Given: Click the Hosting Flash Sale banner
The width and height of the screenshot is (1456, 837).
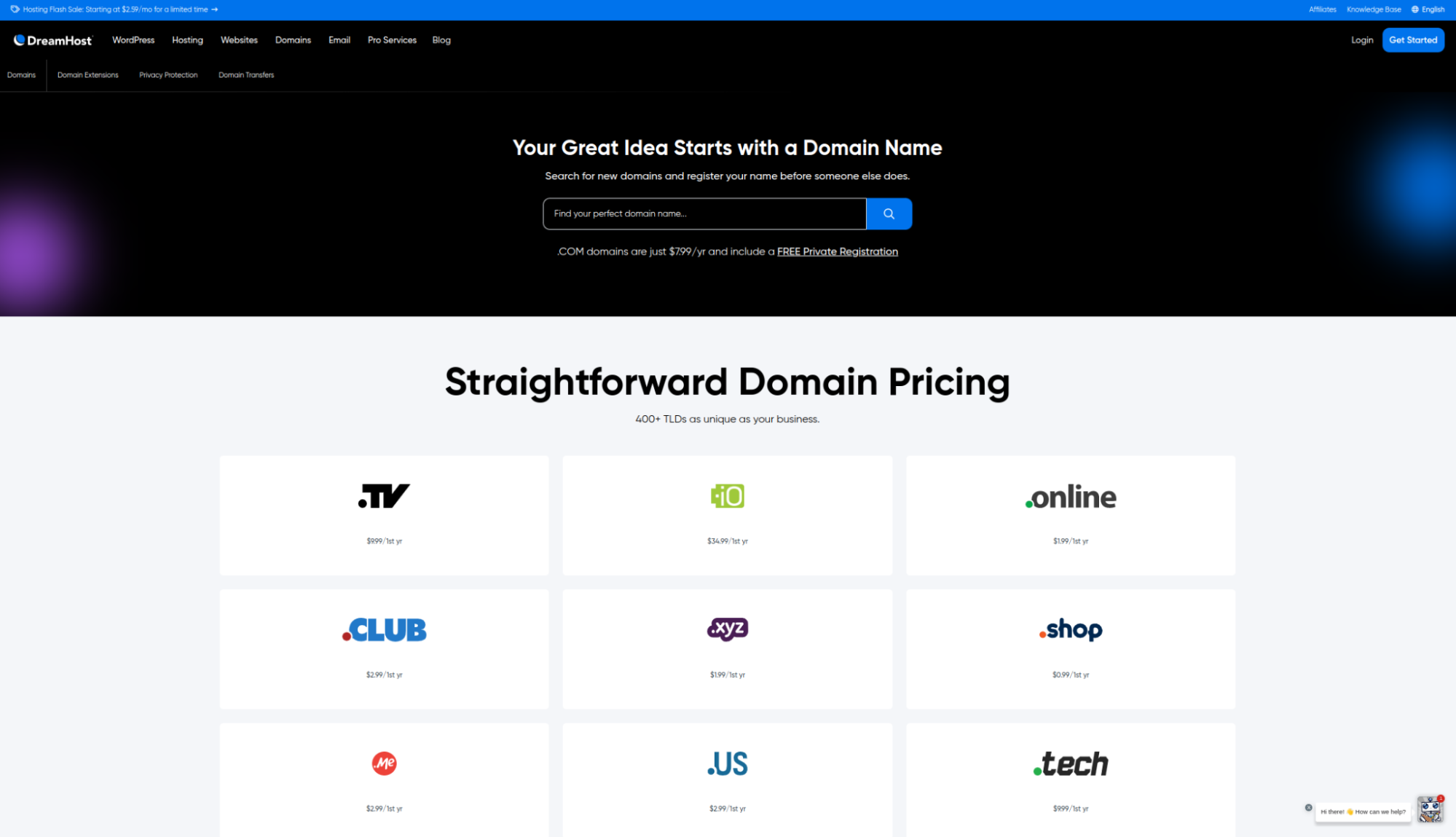Looking at the screenshot, I should tap(116, 10).
